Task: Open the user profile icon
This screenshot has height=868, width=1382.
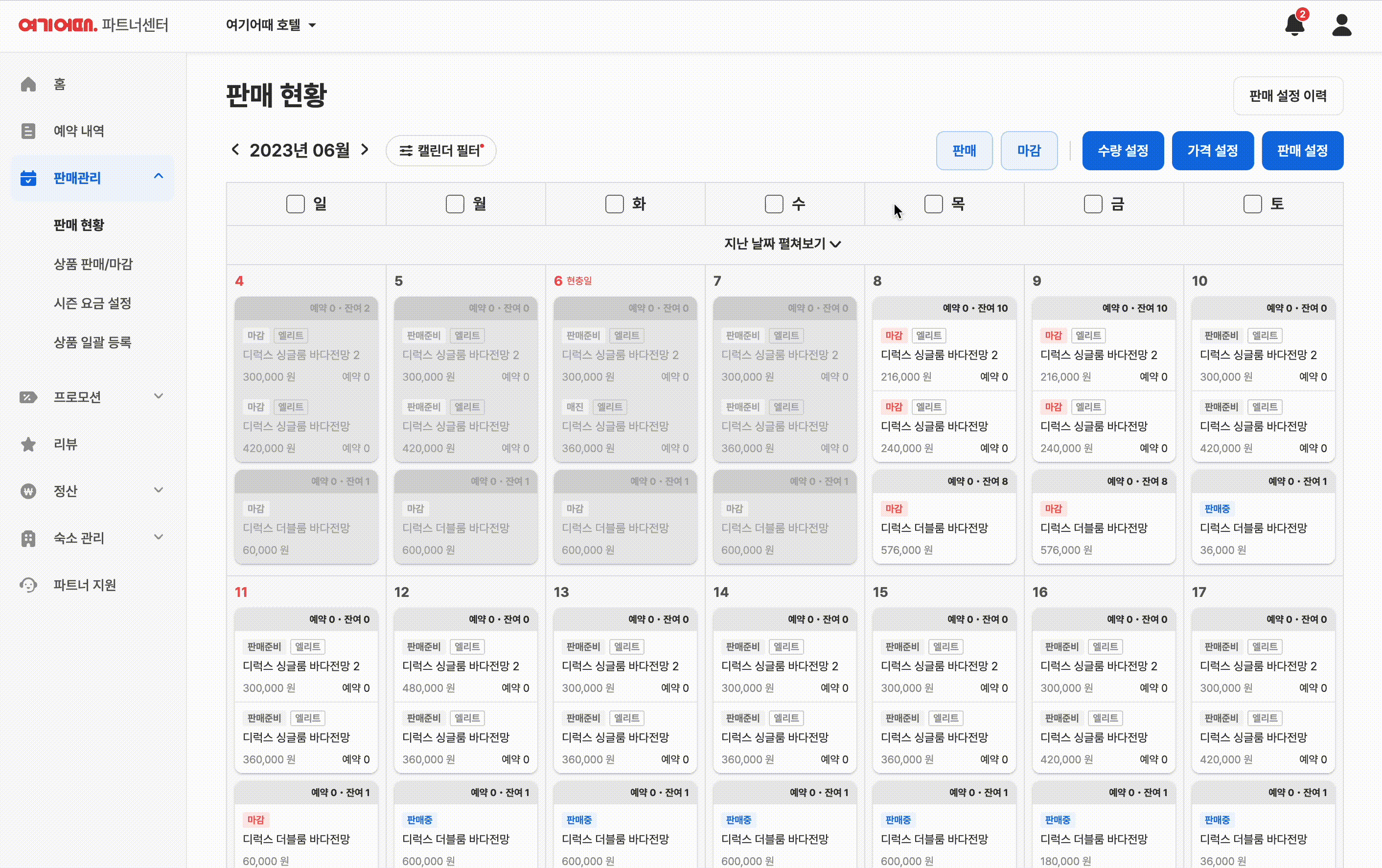Action: point(1341,25)
